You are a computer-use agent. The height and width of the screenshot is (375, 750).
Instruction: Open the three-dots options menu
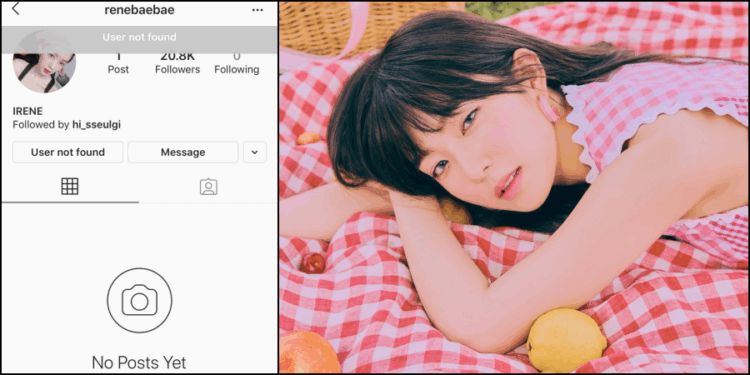click(x=257, y=10)
